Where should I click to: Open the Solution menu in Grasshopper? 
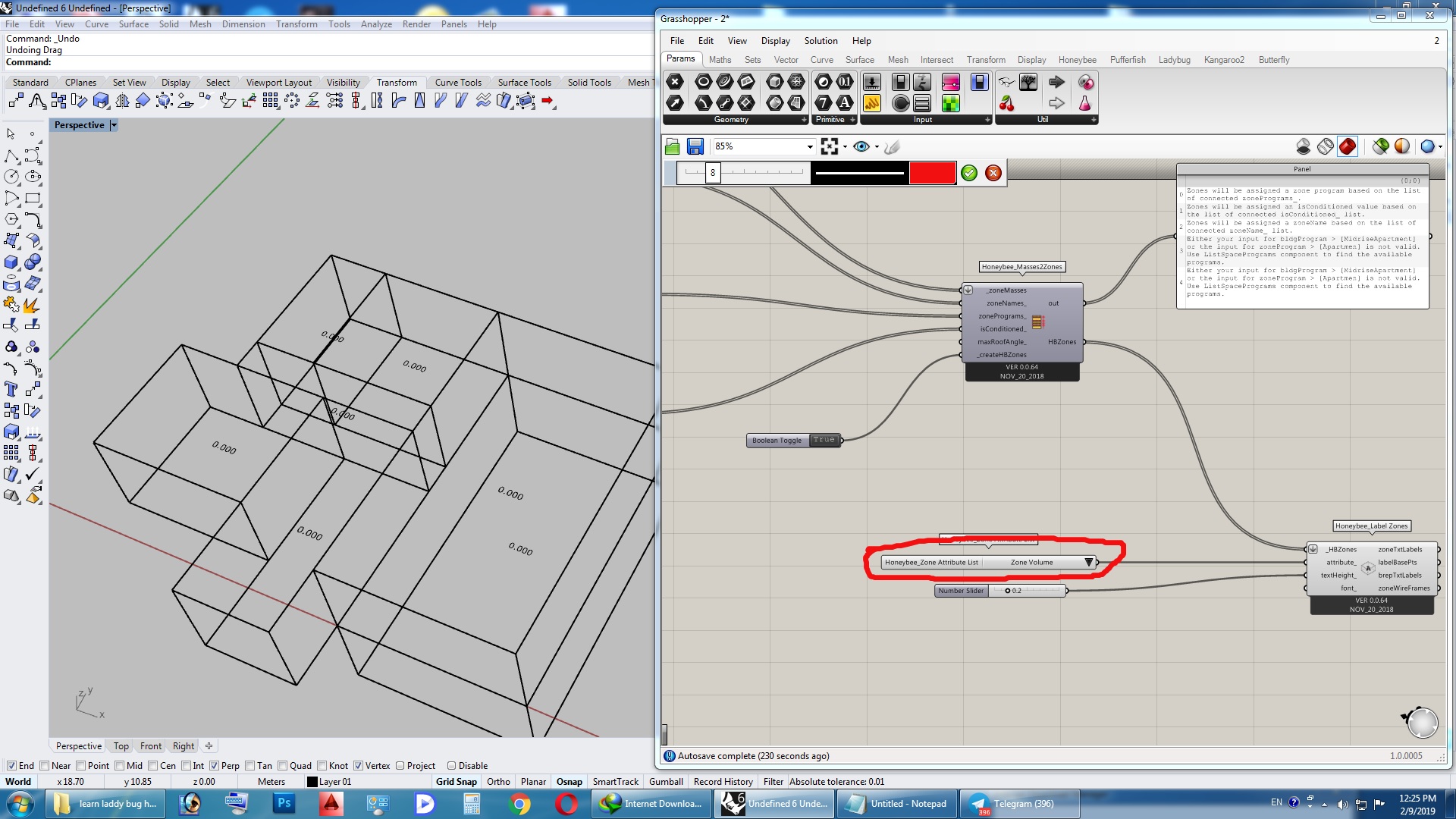click(821, 41)
